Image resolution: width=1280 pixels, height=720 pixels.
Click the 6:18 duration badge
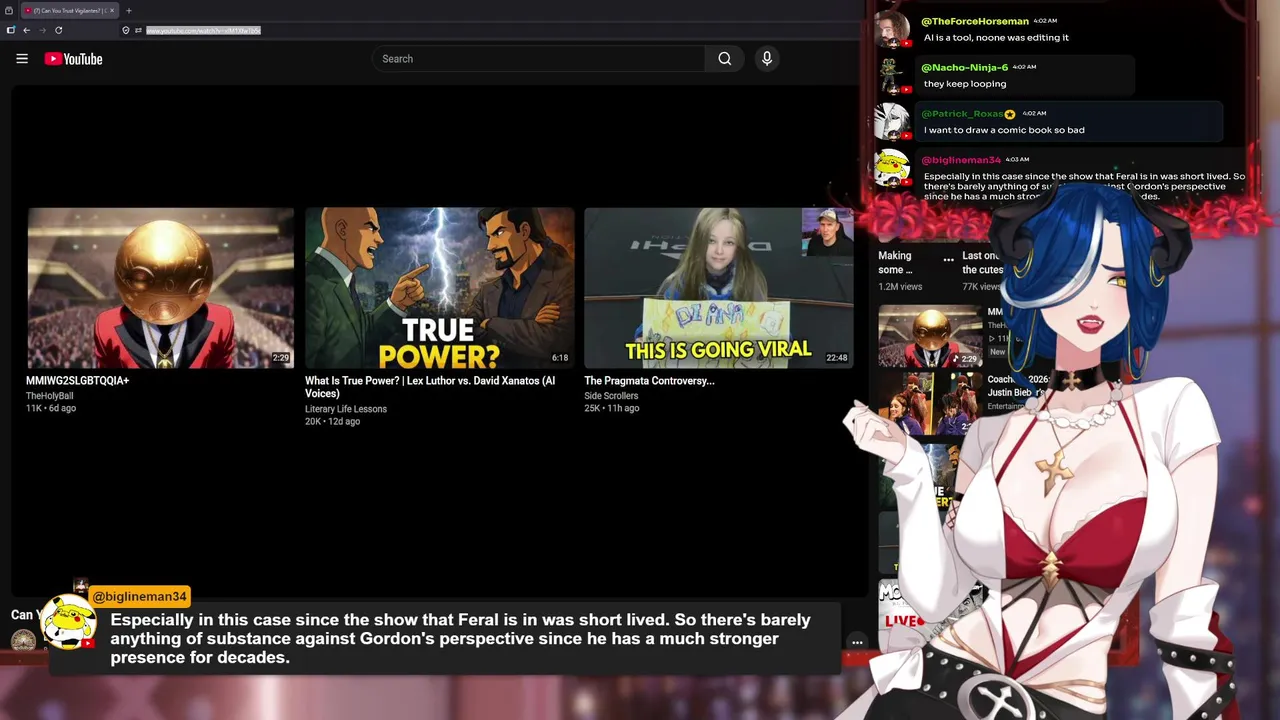coord(560,358)
